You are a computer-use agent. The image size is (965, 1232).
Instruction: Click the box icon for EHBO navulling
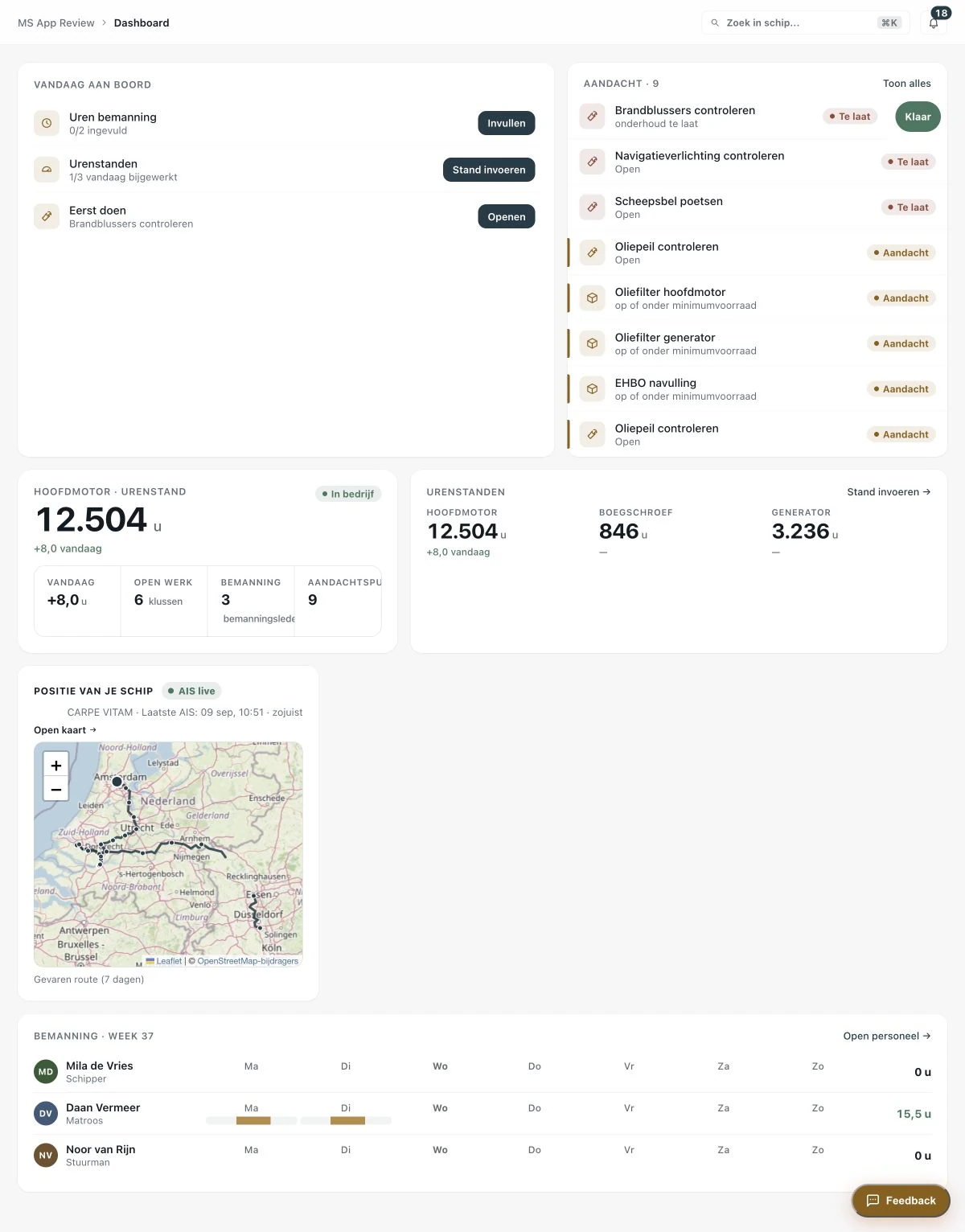coord(593,389)
